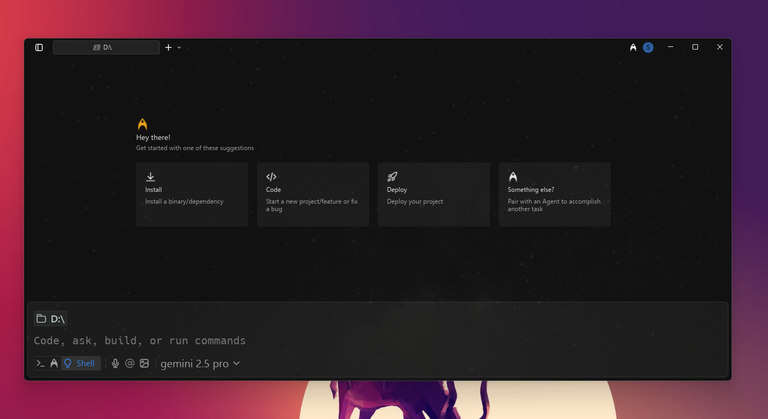Choose the Install suggestion card
This screenshot has height=419, width=768.
click(x=192, y=195)
